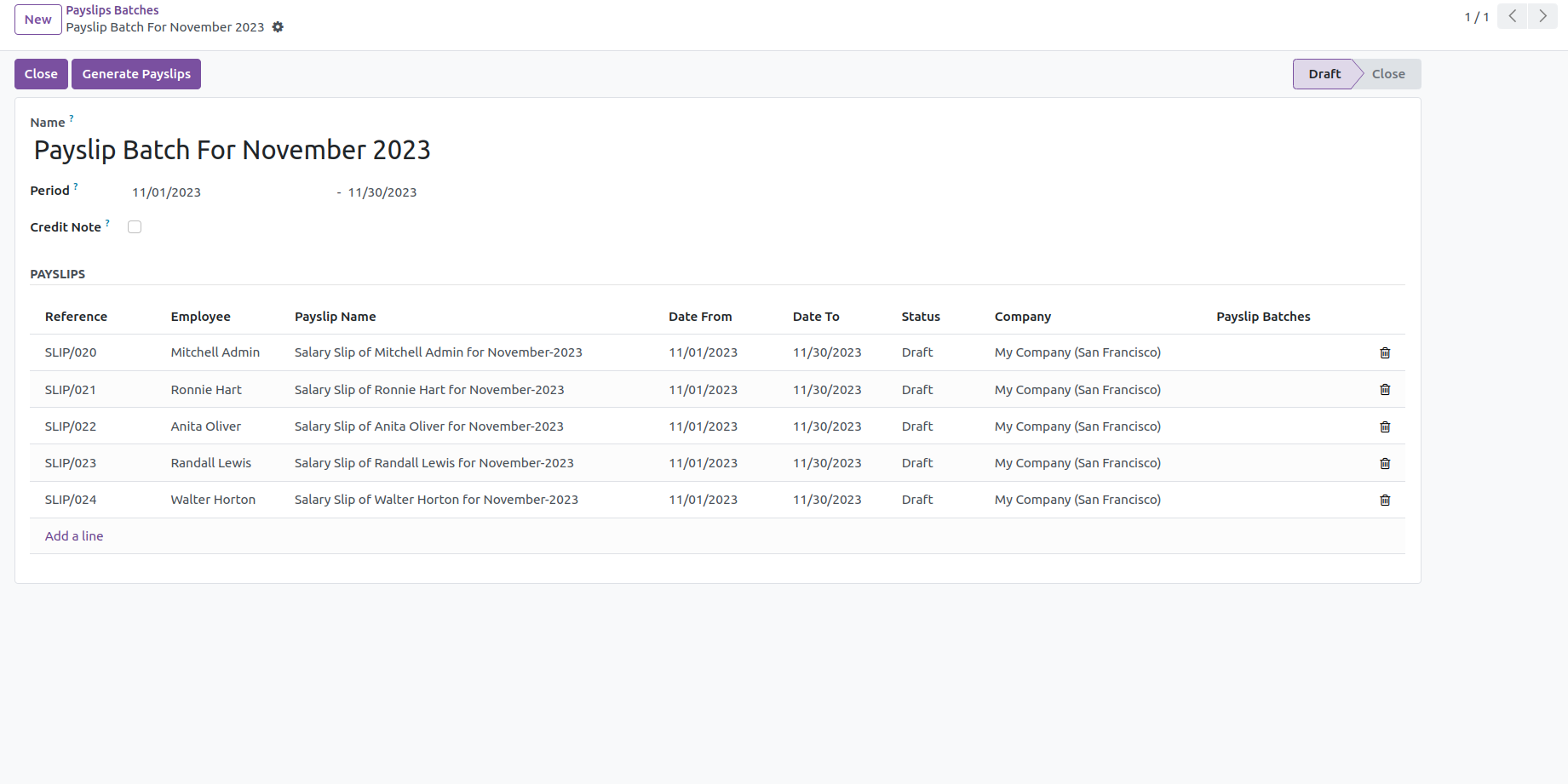Click Salary Slip of Ronnie Hart name

click(429, 390)
